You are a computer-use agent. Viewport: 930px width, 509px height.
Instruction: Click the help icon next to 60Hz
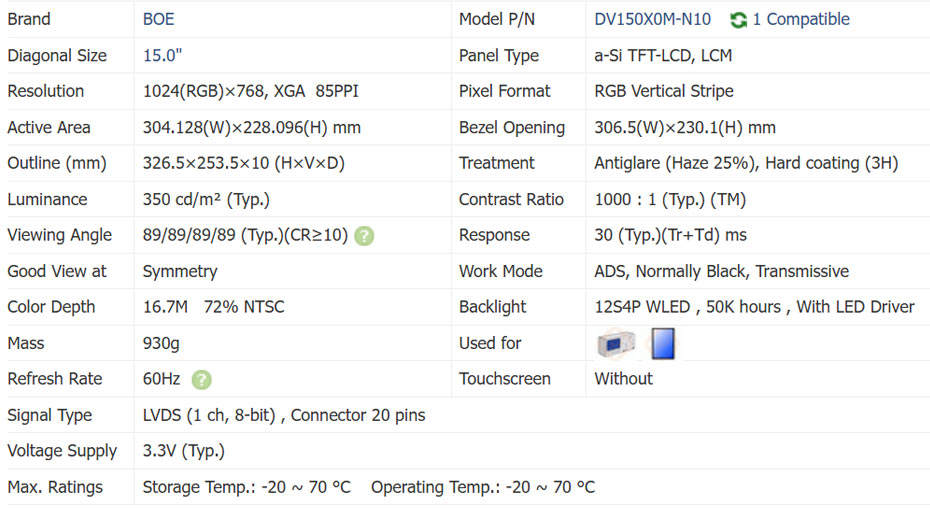(202, 380)
